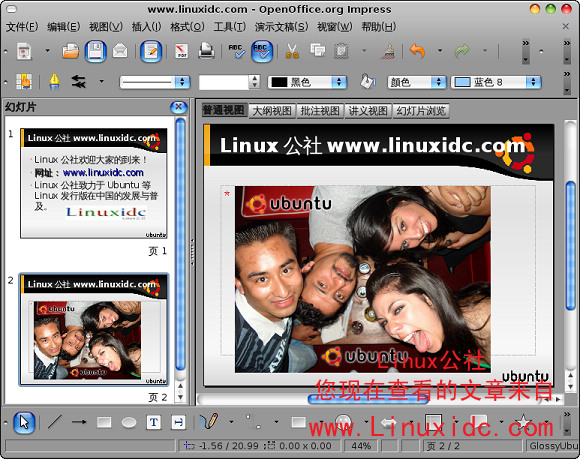Toggle the AutoSpellcheck icon
Screen dimensions: 580x459
pos(262,51)
